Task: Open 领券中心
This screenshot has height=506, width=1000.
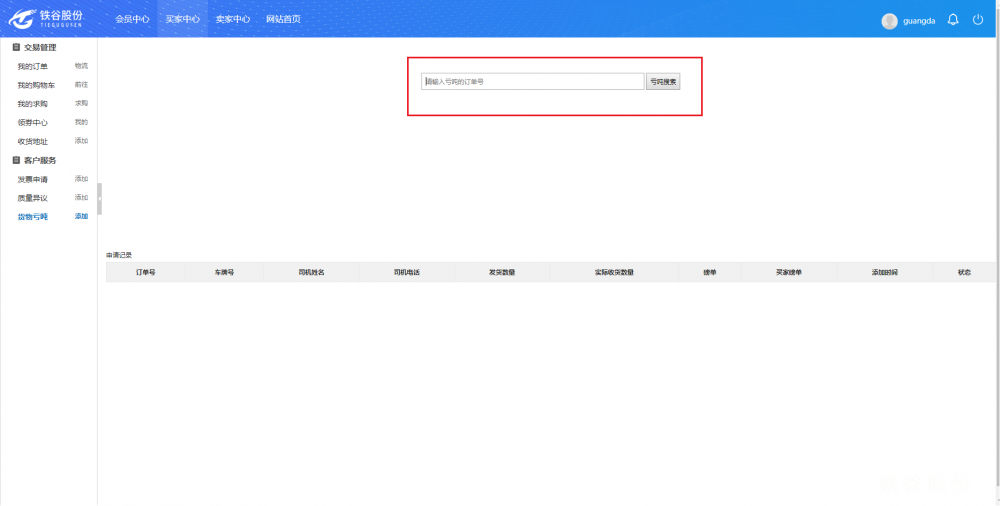Action: pyautogui.click(x=32, y=122)
